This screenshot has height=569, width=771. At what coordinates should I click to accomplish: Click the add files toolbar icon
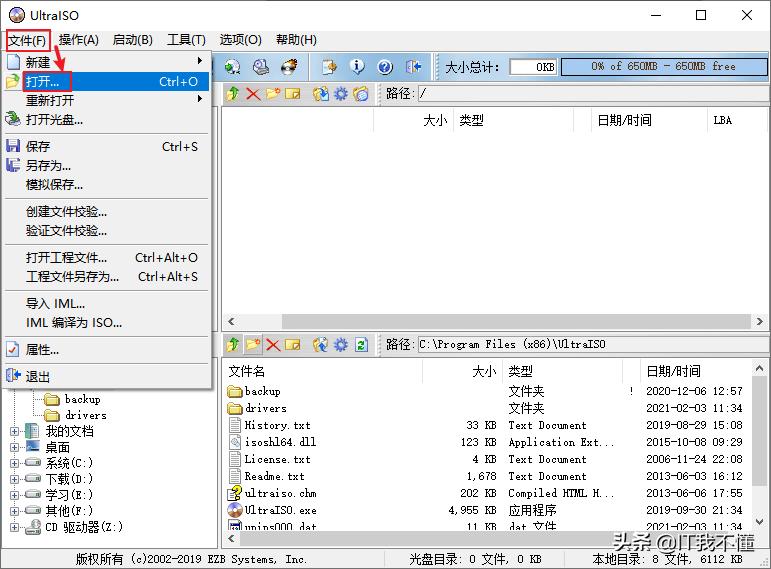click(x=329, y=66)
